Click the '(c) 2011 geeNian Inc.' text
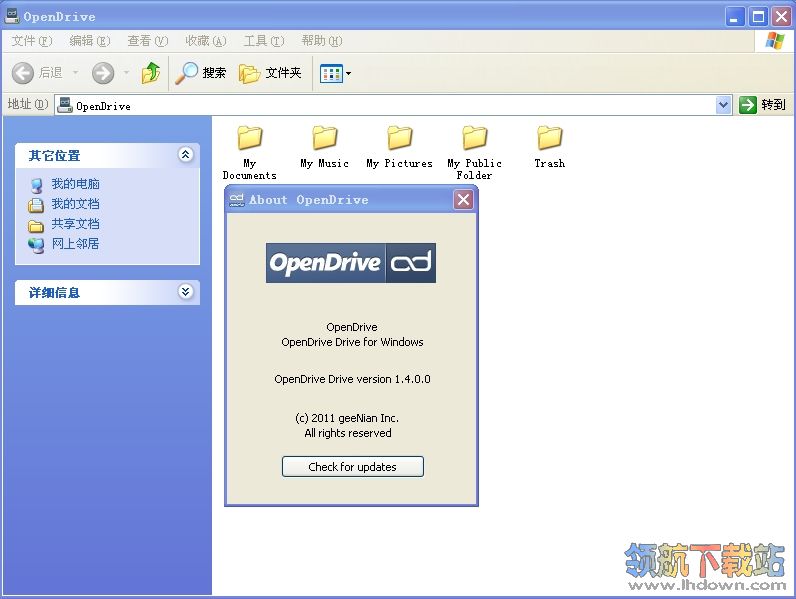 pos(347,418)
